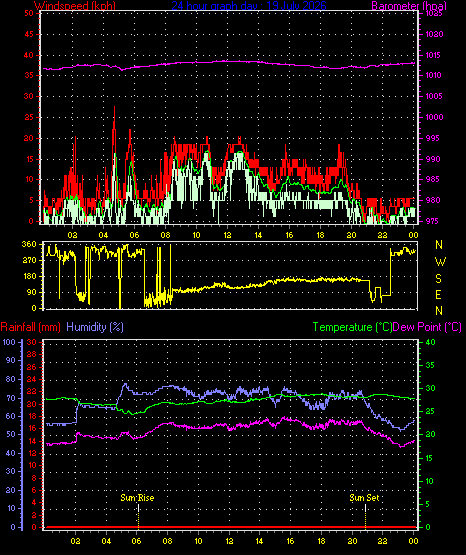The image size is (466, 555).
Task: Click green temperature axis value 35
Action: coord(430,365)
